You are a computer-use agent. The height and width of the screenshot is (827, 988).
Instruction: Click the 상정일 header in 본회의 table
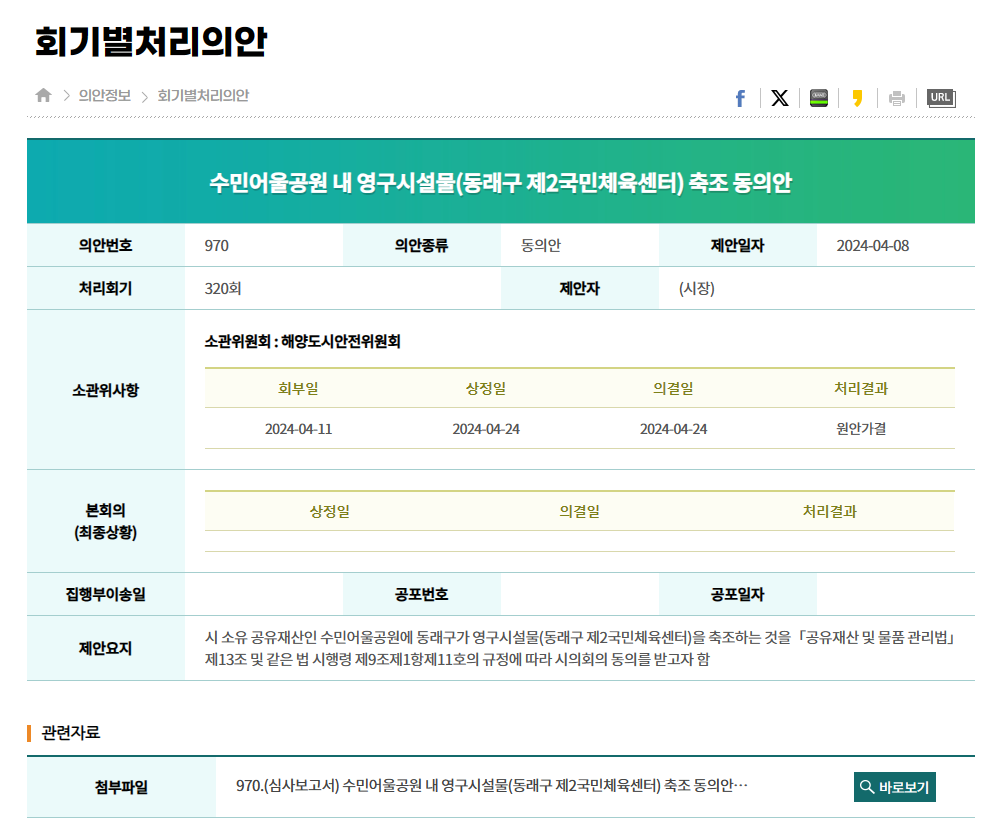tap(330, 511)
